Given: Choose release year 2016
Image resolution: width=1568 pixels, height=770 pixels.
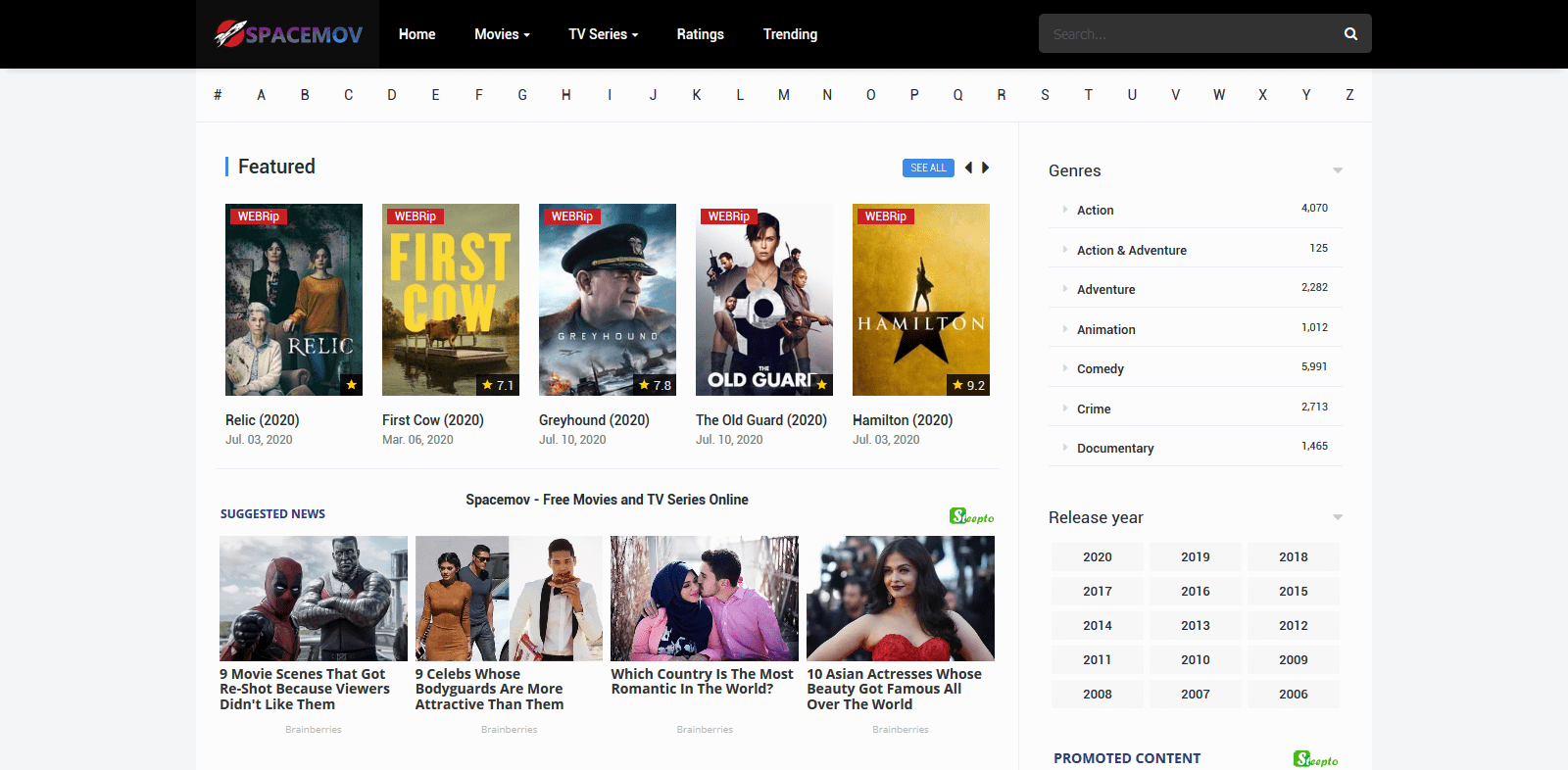Looking at the screenshot, I should (x=1196, y=591).
